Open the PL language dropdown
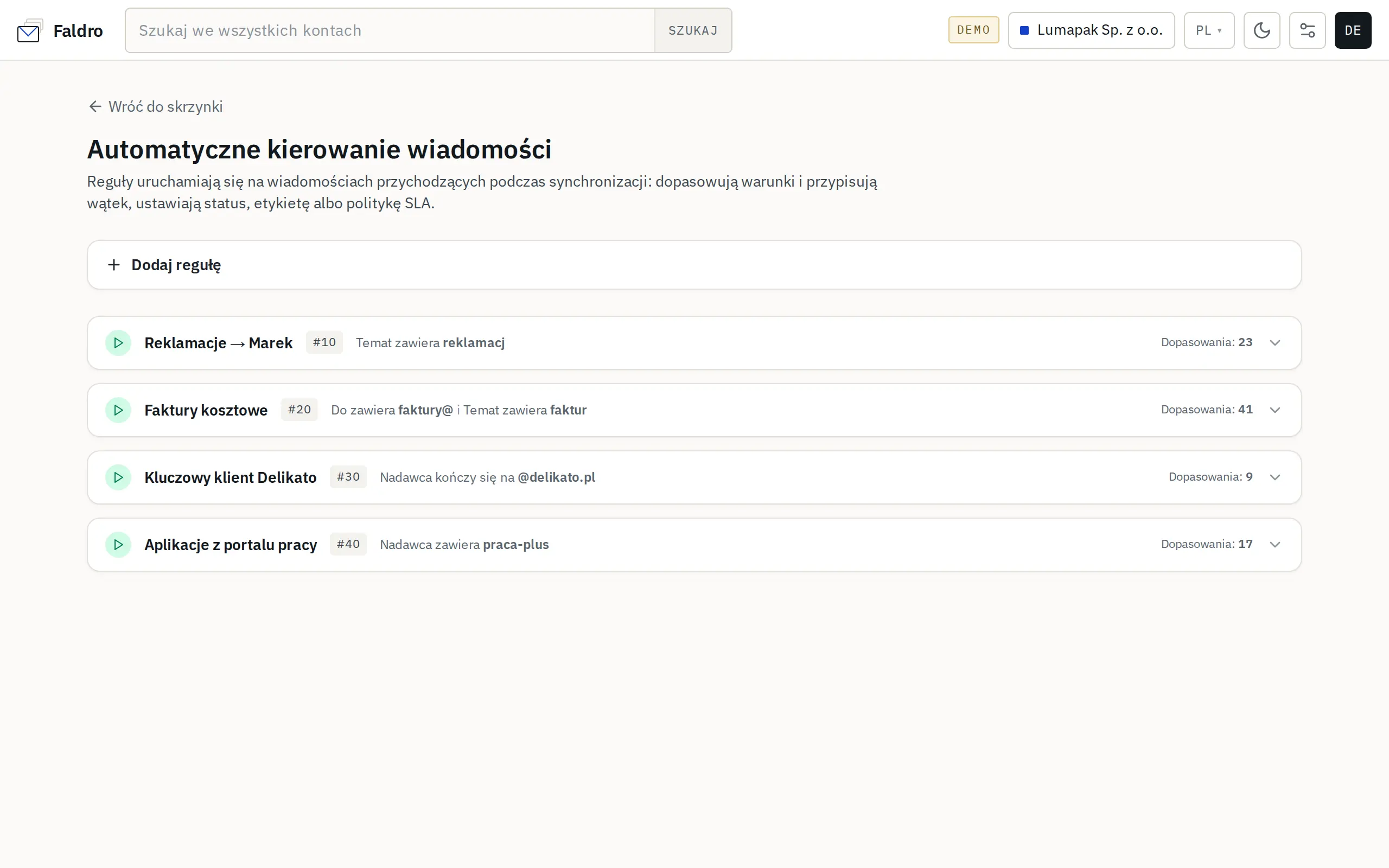The height and width of the screenshot is (868, 1389). (x=1209, y=30)
